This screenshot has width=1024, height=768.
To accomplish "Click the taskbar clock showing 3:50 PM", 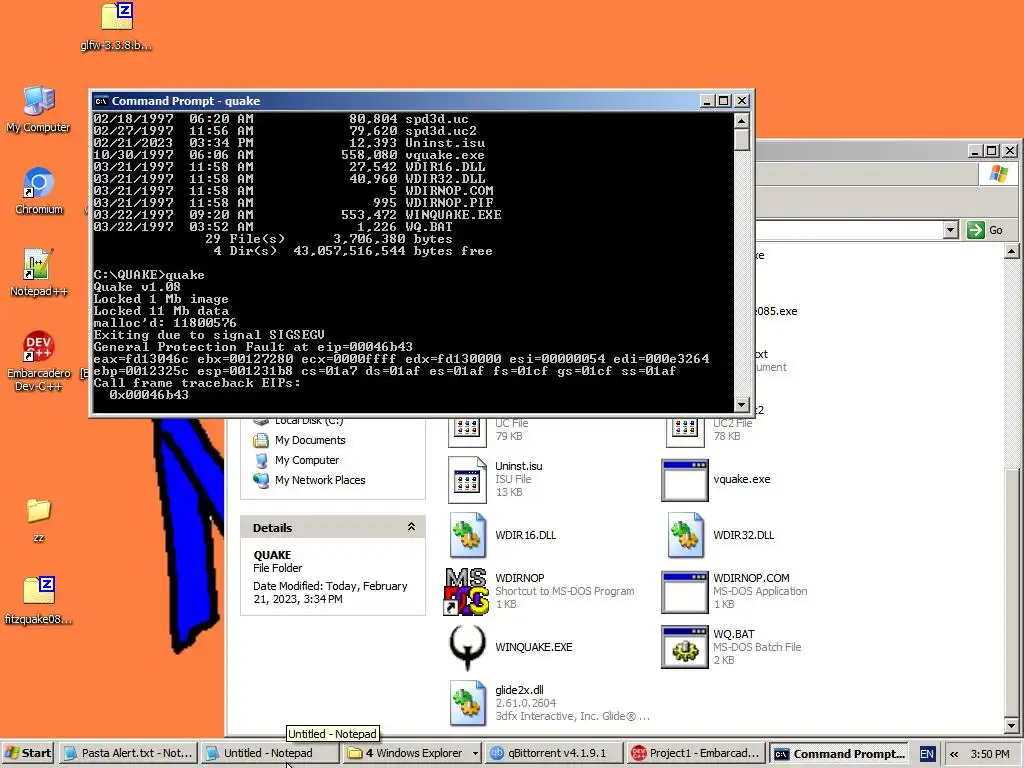I will tap(990, 754).
